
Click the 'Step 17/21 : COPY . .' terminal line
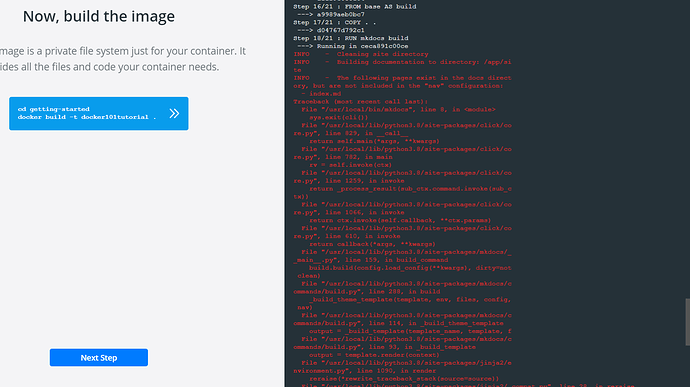(x=335, y=22)
